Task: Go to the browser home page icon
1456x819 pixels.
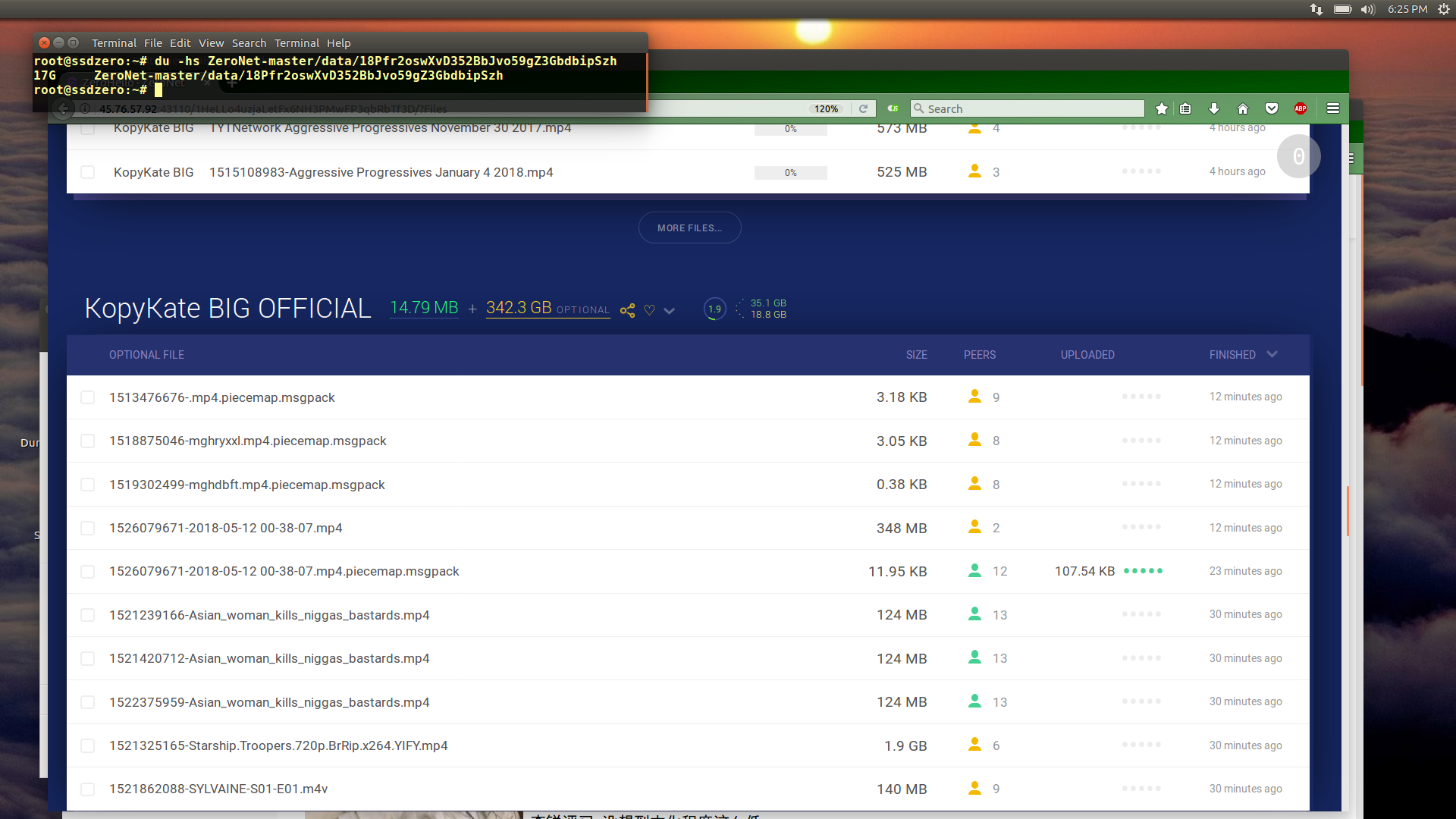Action: (1242, 108)
